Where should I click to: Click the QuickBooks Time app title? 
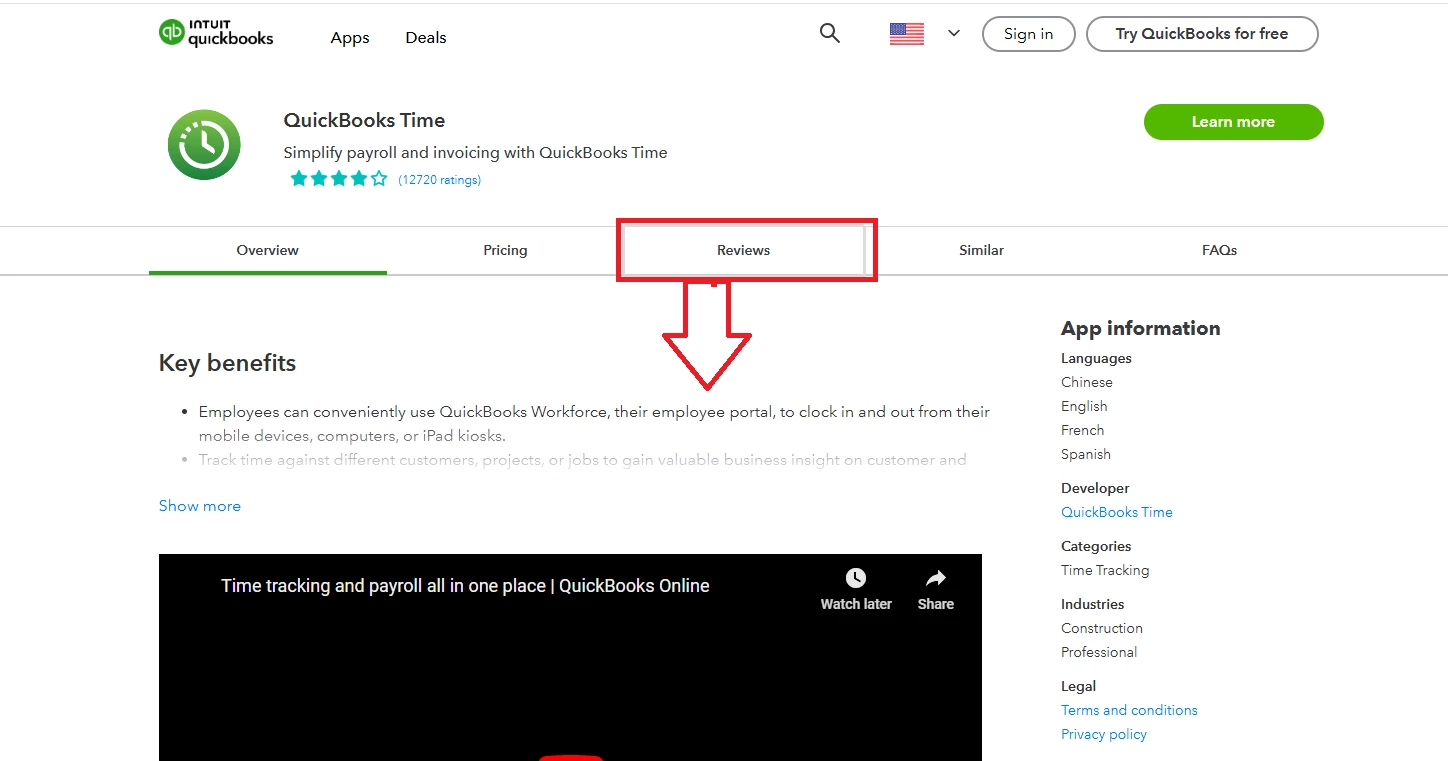coord(364,120)
